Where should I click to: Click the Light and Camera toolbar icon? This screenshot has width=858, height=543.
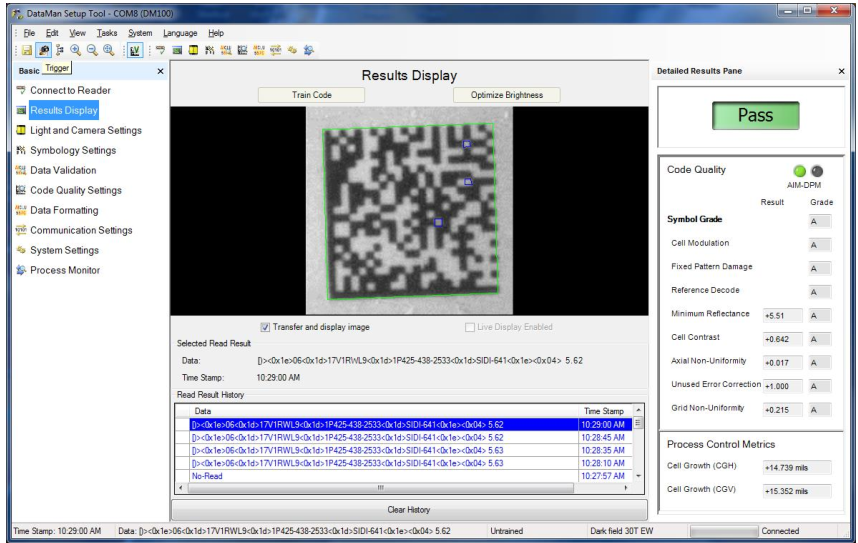pos(193,50)
